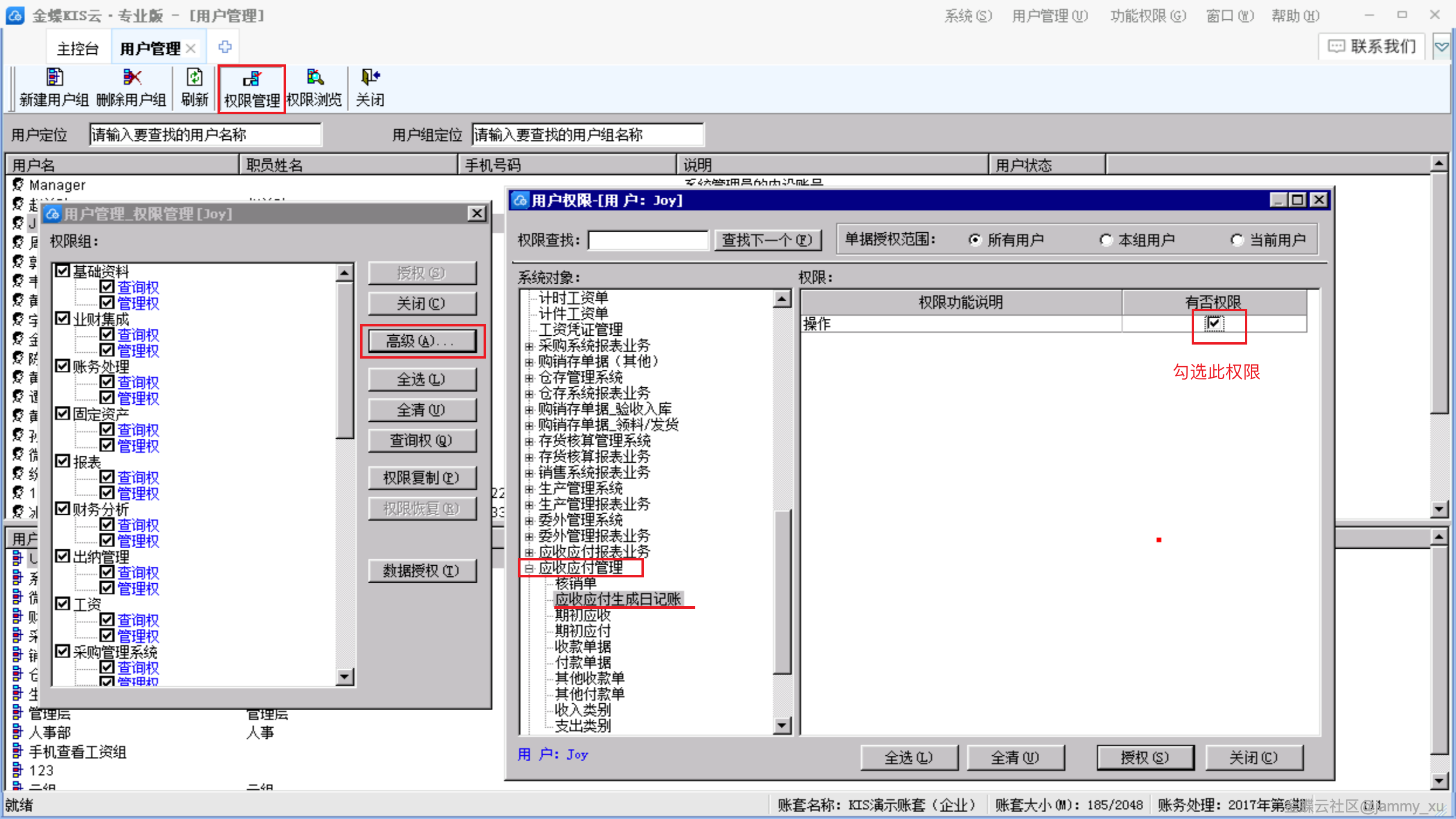Click the 高级(A)... button
Image resolution: width=1456 pixels, height=819 pixels.
click(422, 341)
